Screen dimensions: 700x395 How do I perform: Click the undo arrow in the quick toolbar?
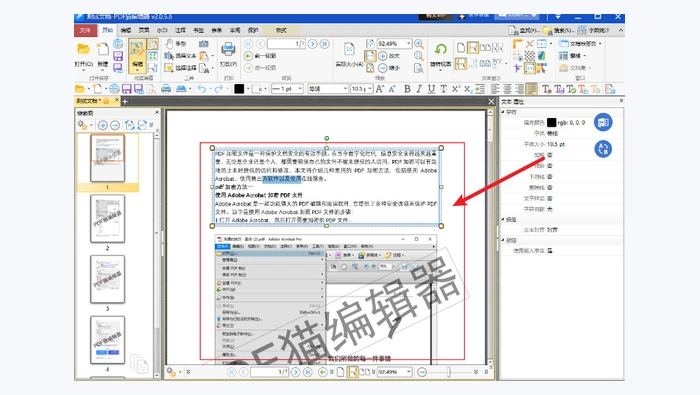(202, 89)
